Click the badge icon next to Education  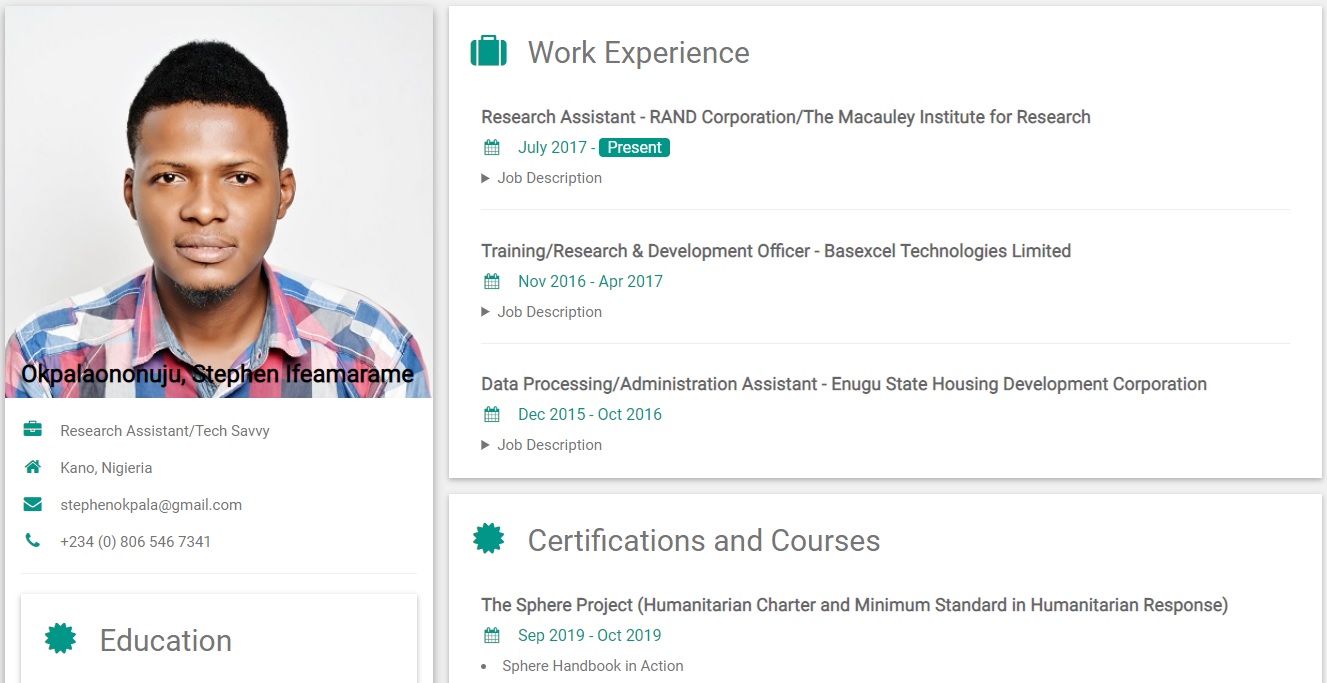click(61, 639)
